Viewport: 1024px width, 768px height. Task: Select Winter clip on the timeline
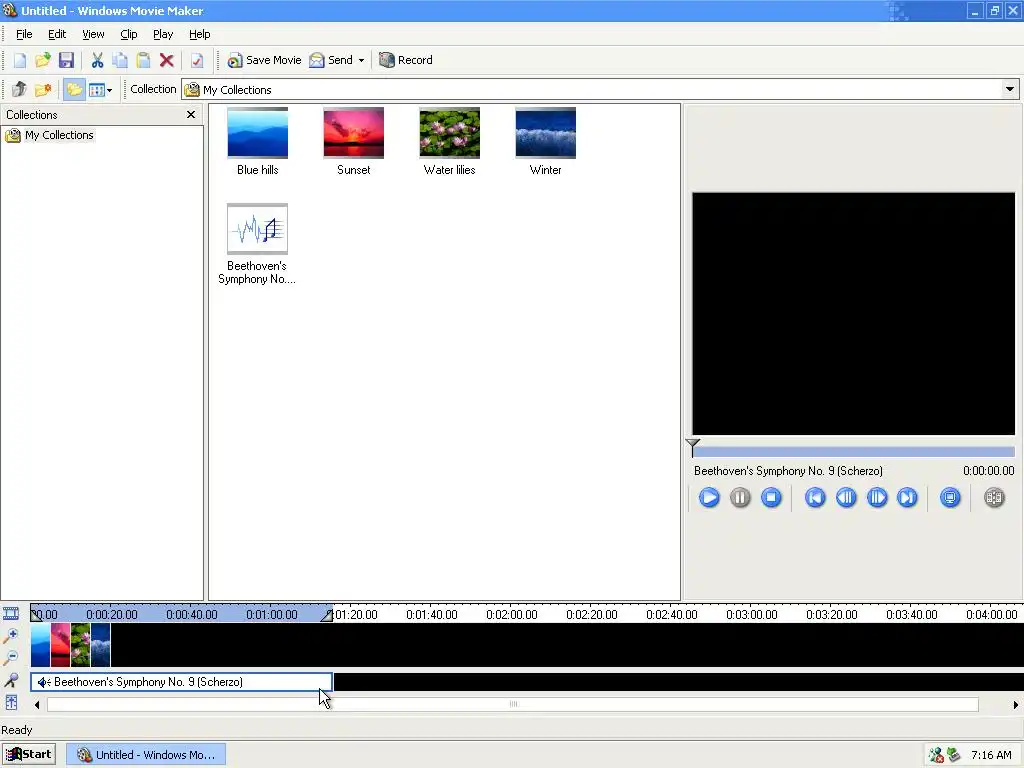[101, 645]
